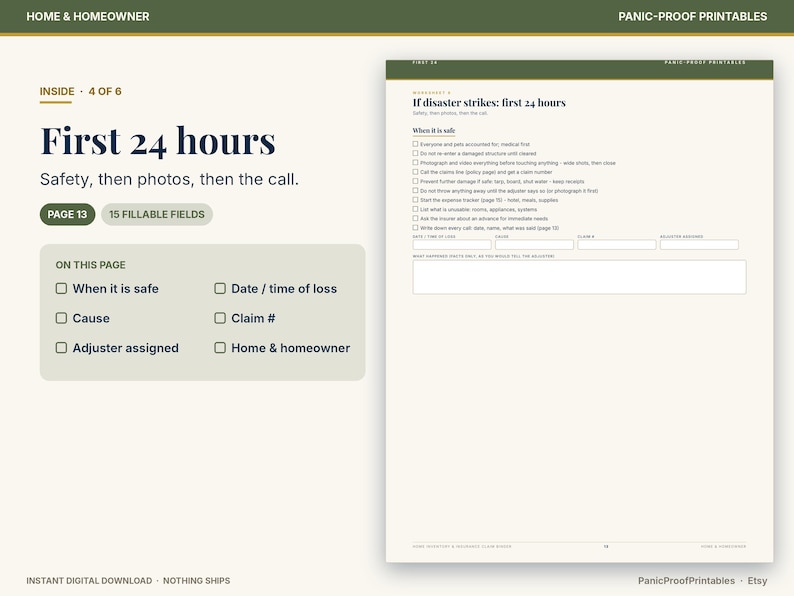Click the Cause input field on worksheet

[534, 245]
